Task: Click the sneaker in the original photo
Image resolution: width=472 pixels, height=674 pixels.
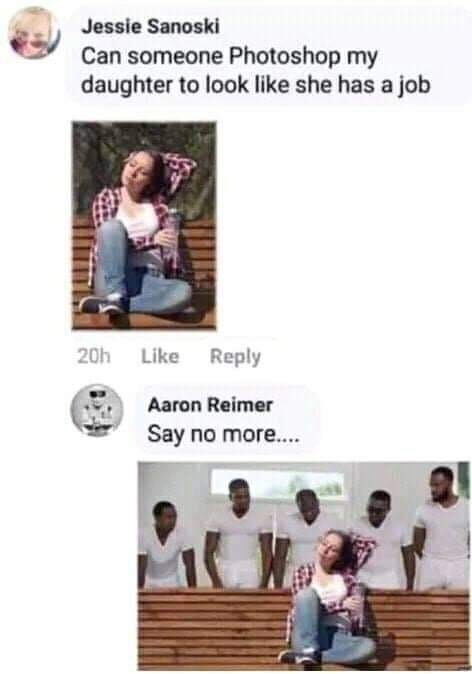Action: coord(100,304)
